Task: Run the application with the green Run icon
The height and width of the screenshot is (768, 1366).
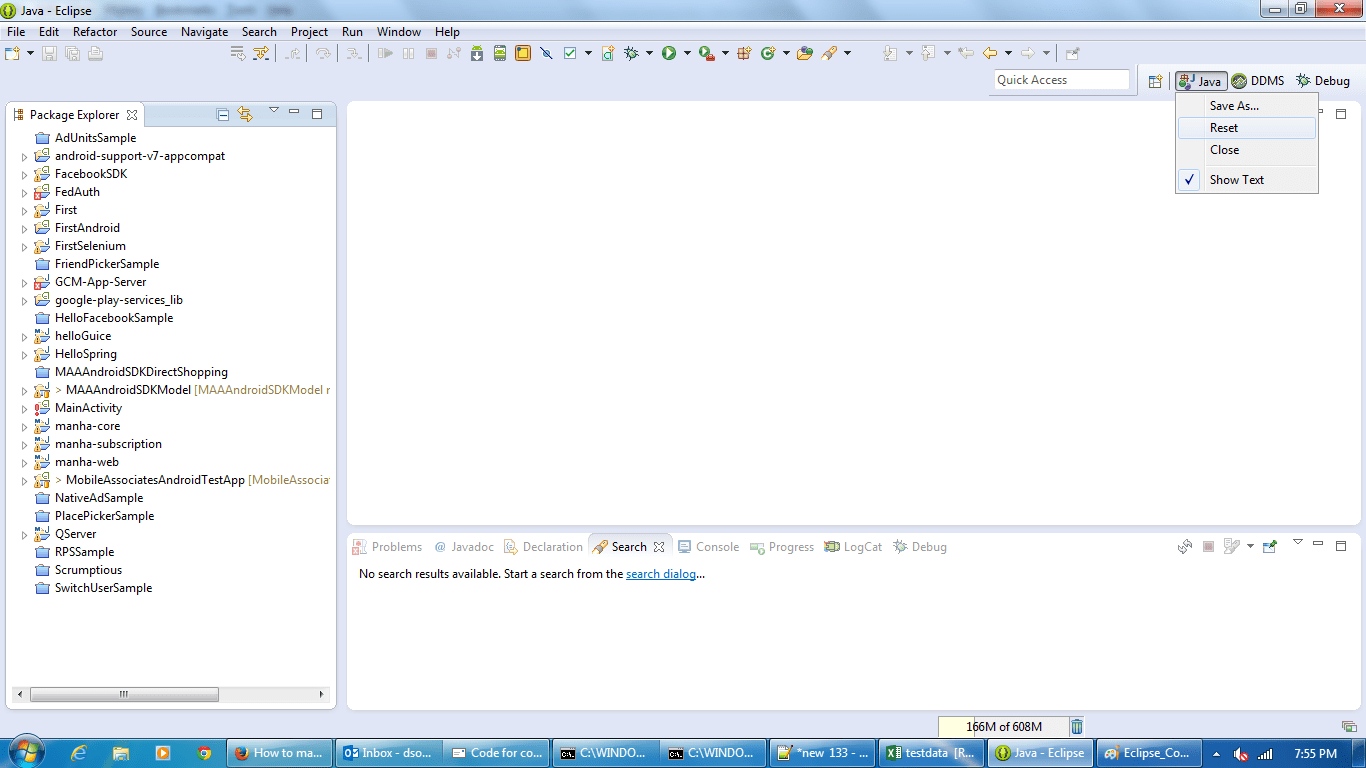Action: click(x=668, y=52)
